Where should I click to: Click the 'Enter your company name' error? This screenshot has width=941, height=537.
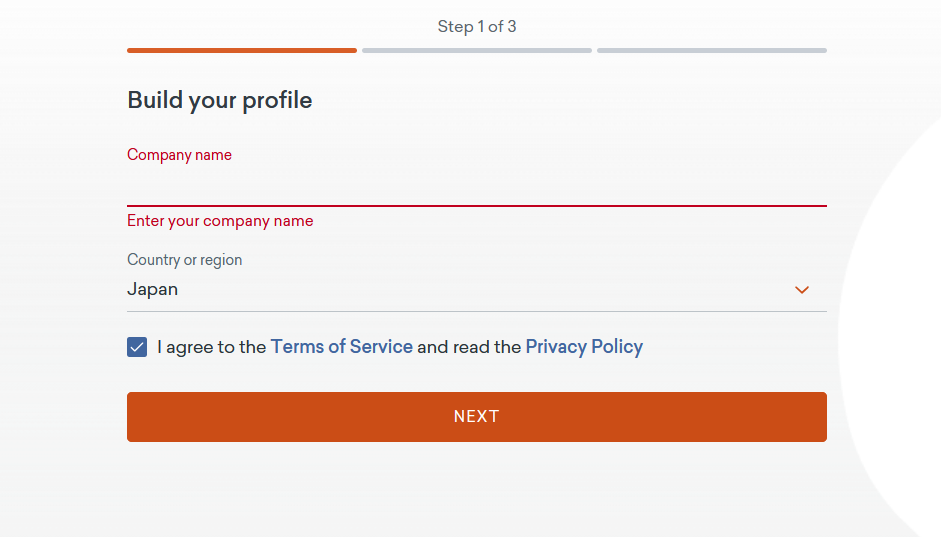coord(220,221)
